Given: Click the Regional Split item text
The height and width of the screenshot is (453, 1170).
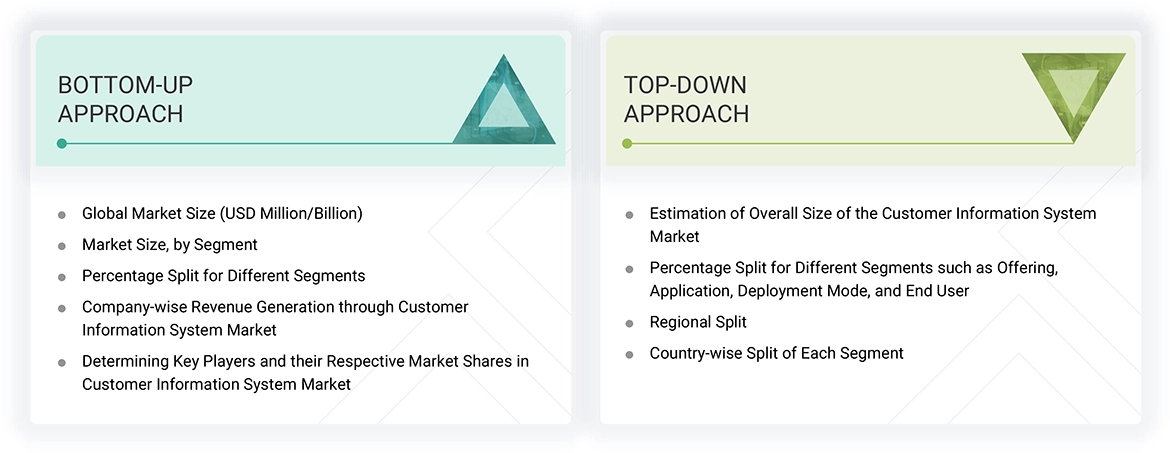Looking at the screenshot, I should point(698,323).
